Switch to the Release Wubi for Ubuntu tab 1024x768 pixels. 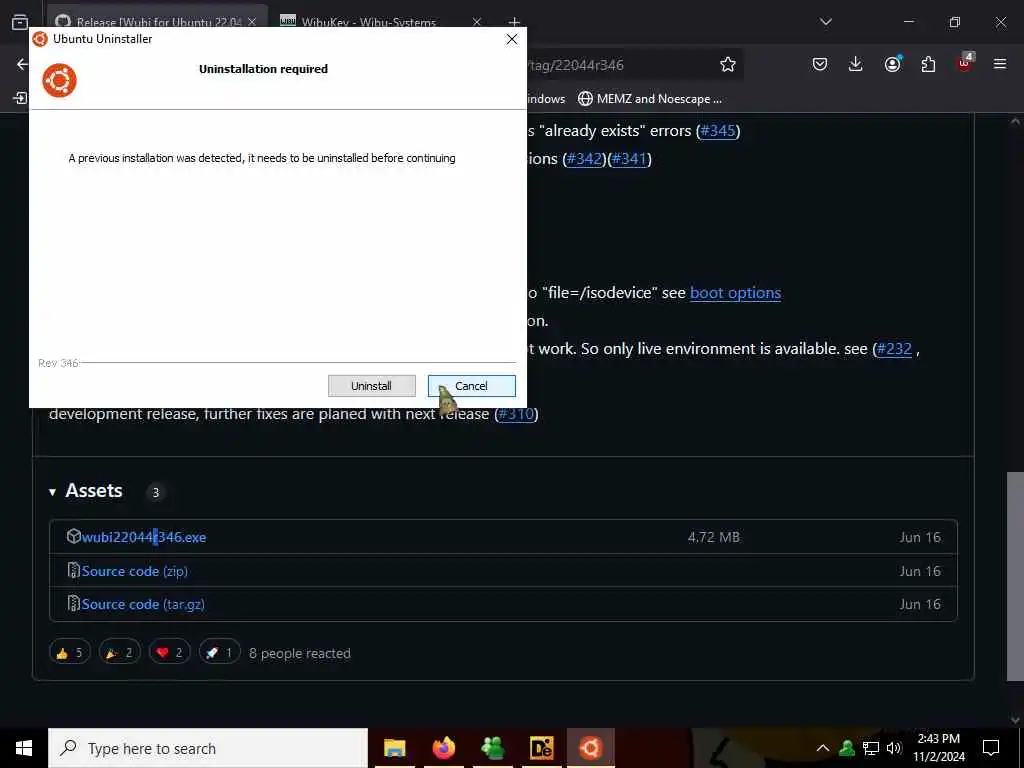(x=159, y=22)
